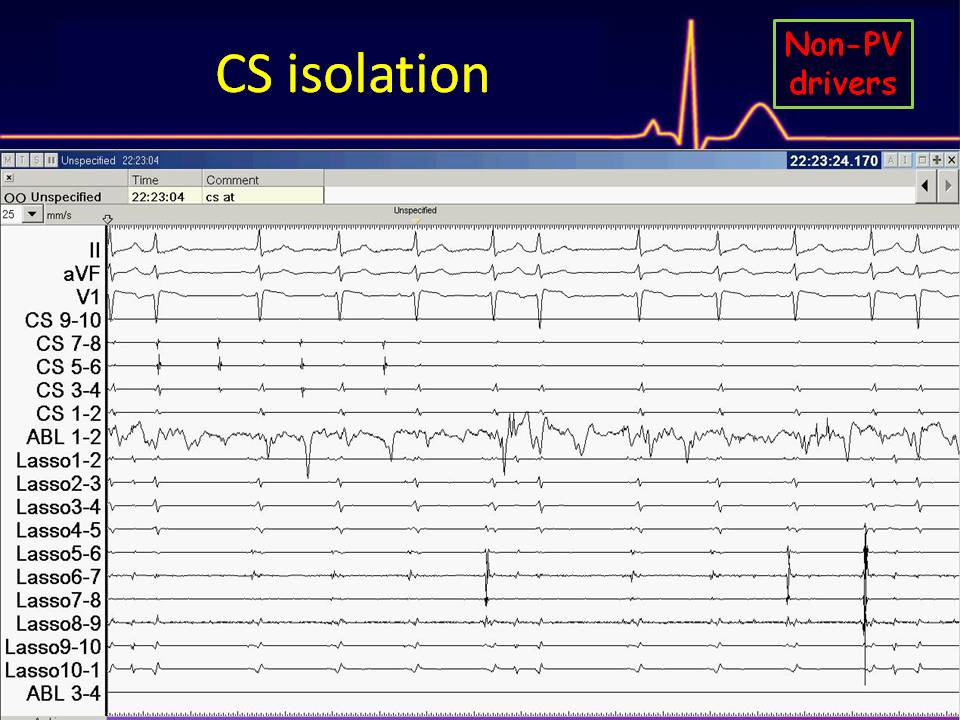Image resolution: width=960 pixels, height=720 pixels.
Task: Go to previous event with left arrow
Action: 926,187
